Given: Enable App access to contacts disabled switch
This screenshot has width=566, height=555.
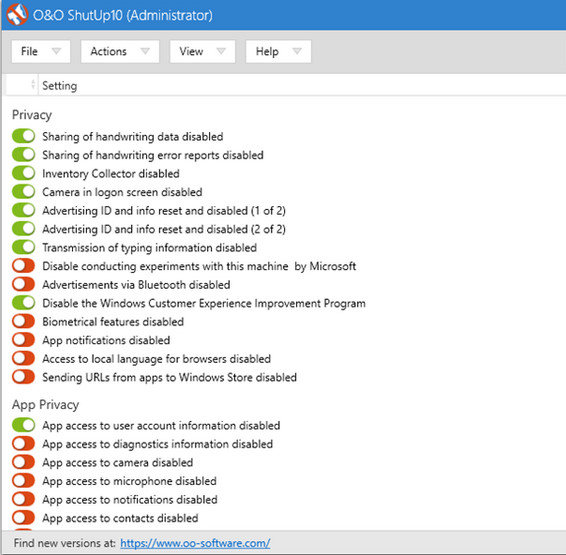Looking at the screenshot, I should click(x=23, y=518).
